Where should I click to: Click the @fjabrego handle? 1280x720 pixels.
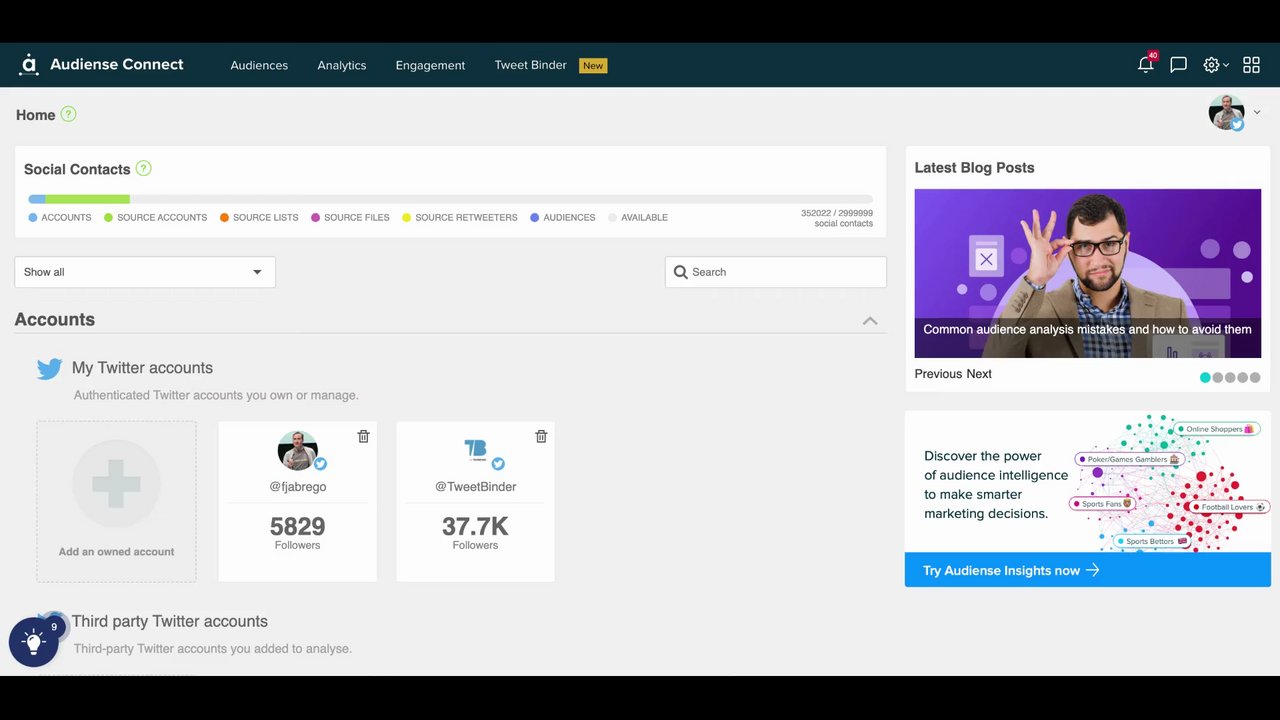click(298, 487)
